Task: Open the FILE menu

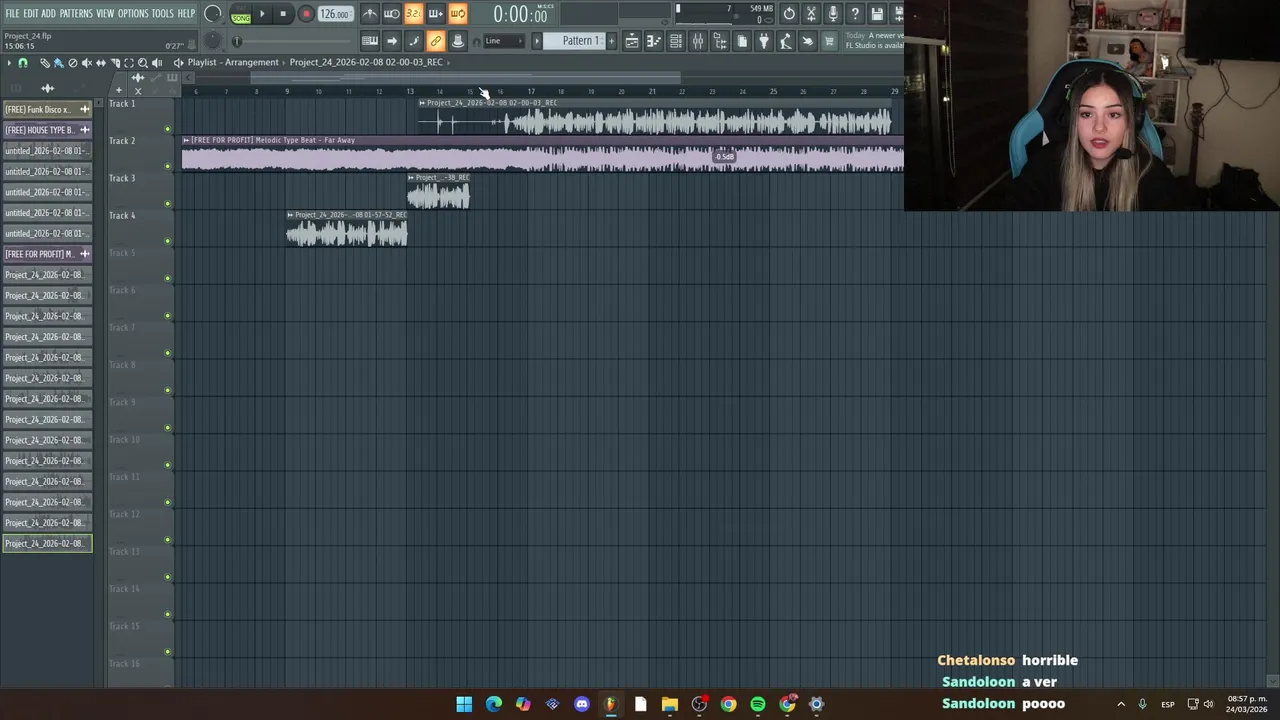Action: pos(12,13)
